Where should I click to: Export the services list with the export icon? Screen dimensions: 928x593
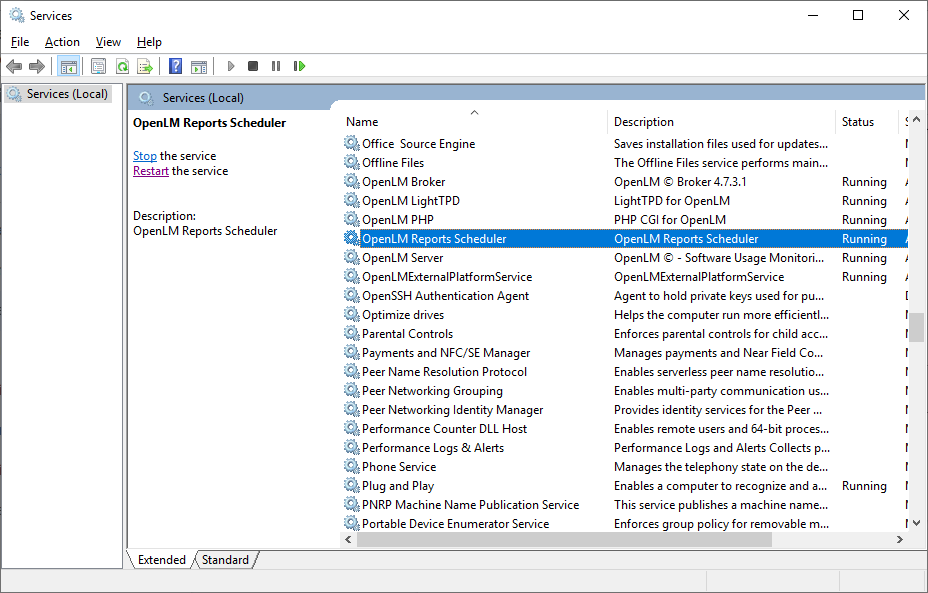[x=146, y=66]
